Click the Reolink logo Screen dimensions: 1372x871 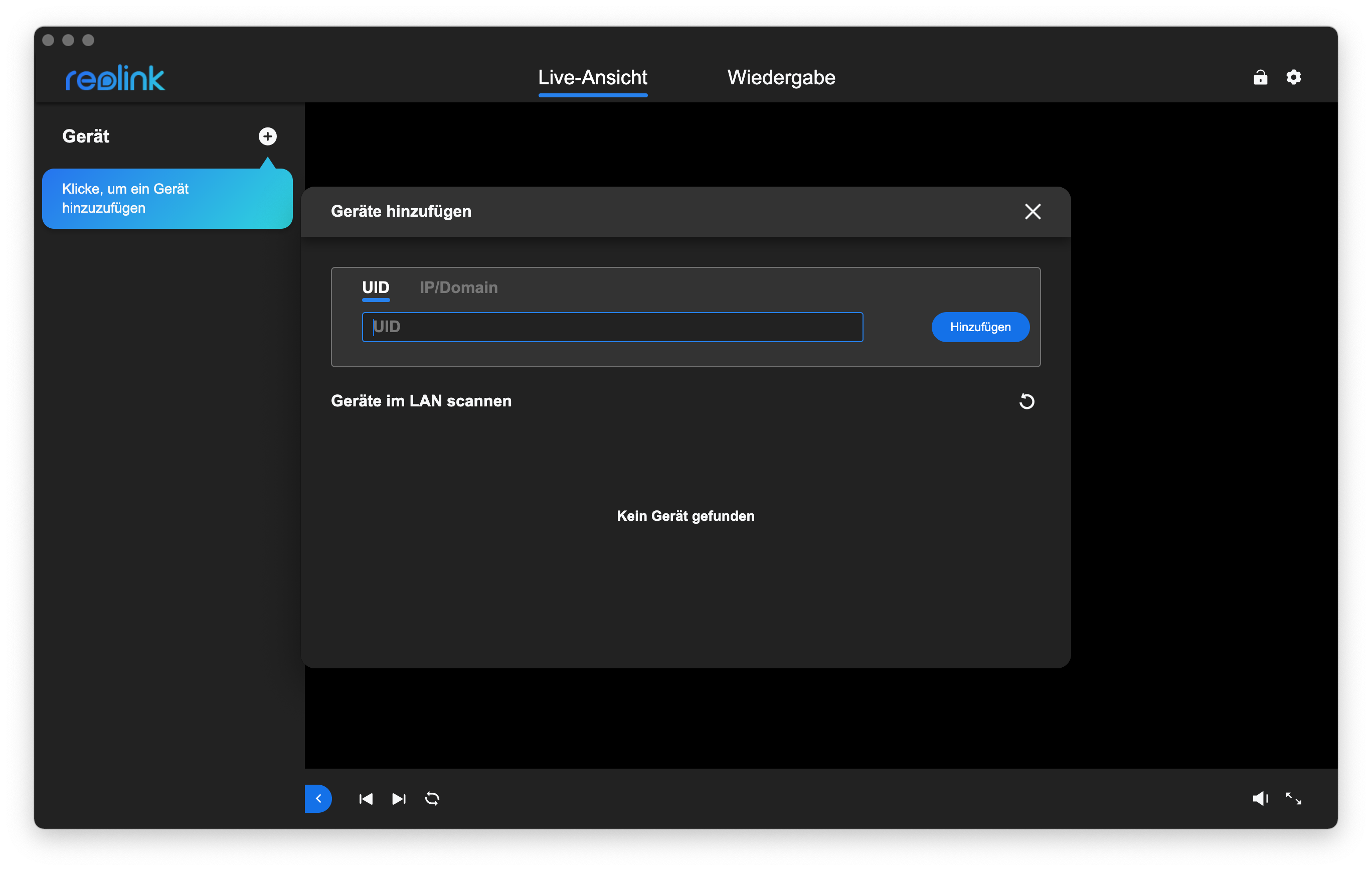[116, 78]
